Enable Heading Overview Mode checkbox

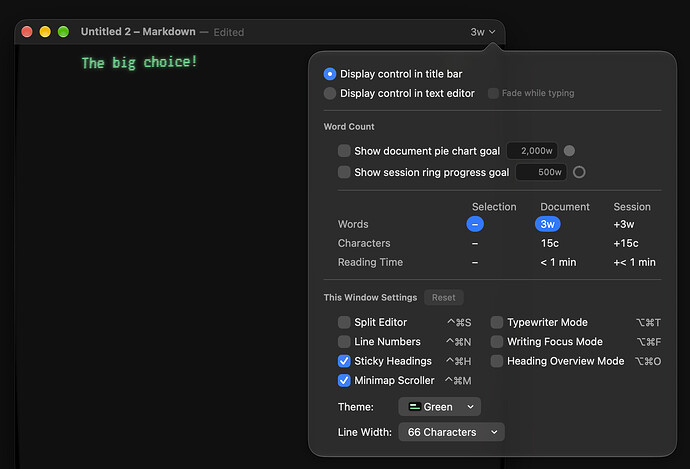point(497,361)
